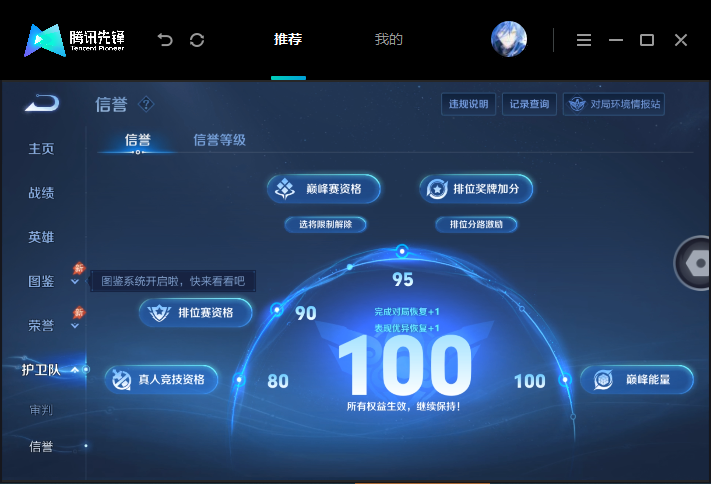Expand the 图鉴 chevron
Viewport: 711px width, 484px height.
point(75,282)
